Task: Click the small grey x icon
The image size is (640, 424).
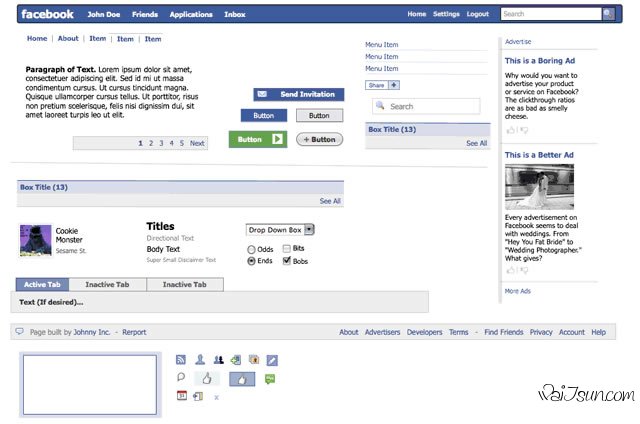Action: 216,397
